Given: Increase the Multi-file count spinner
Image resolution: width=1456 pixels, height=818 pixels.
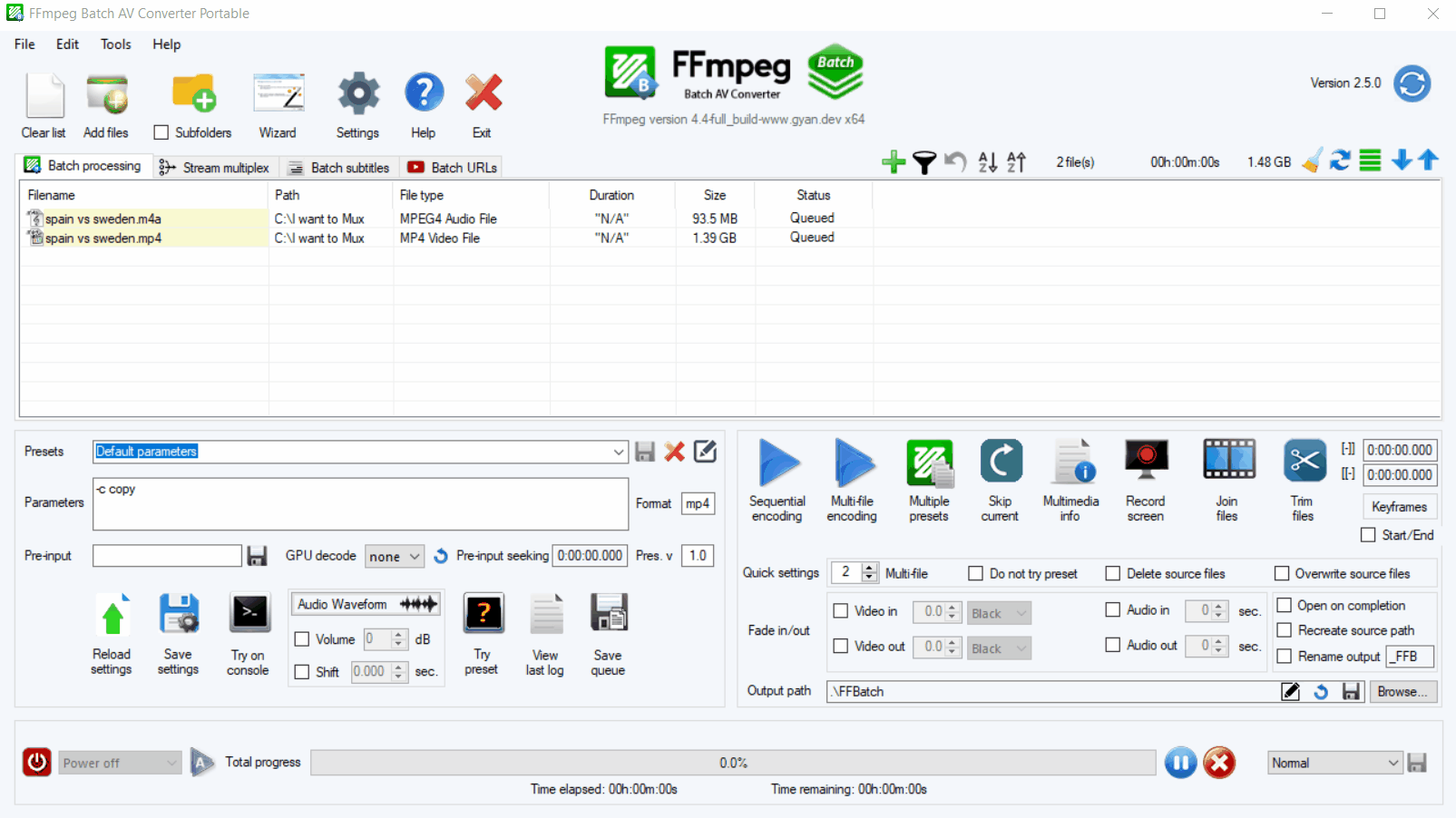Looking at the screenshot, I should (870, 568).
